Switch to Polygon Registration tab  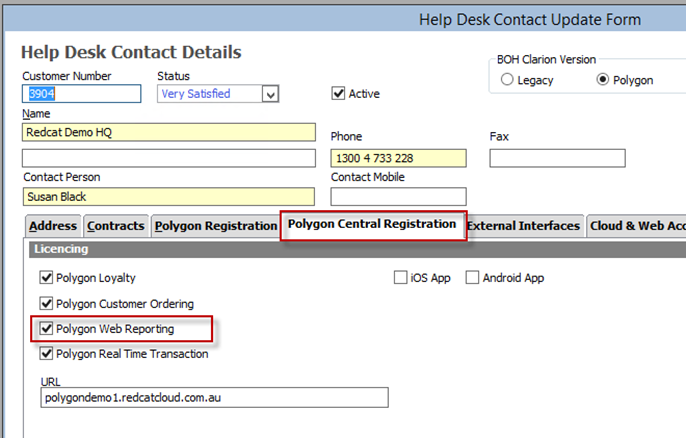[216, 226]
